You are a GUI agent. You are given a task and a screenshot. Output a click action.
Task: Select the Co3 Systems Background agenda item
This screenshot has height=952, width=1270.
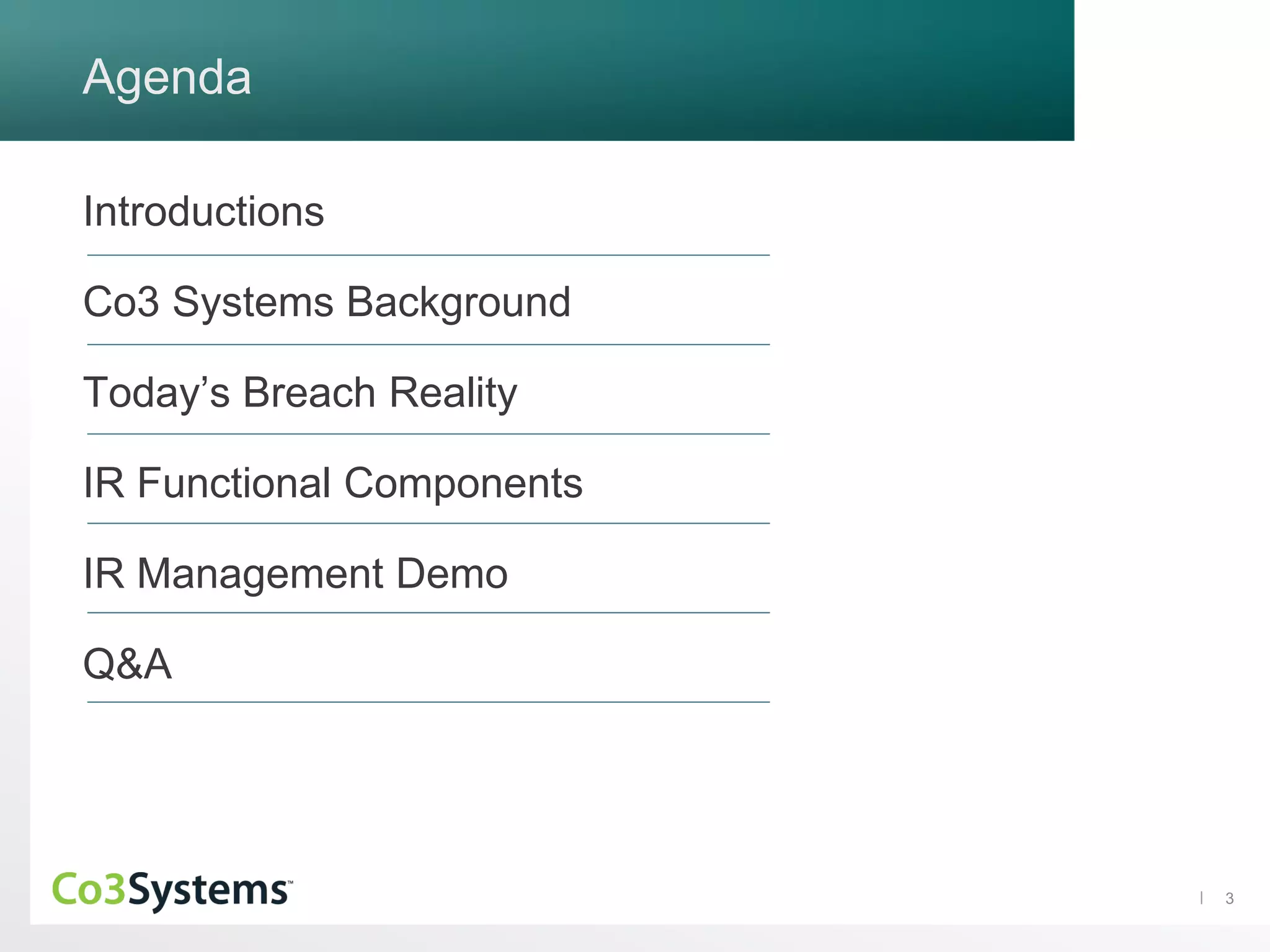point(327,304)
